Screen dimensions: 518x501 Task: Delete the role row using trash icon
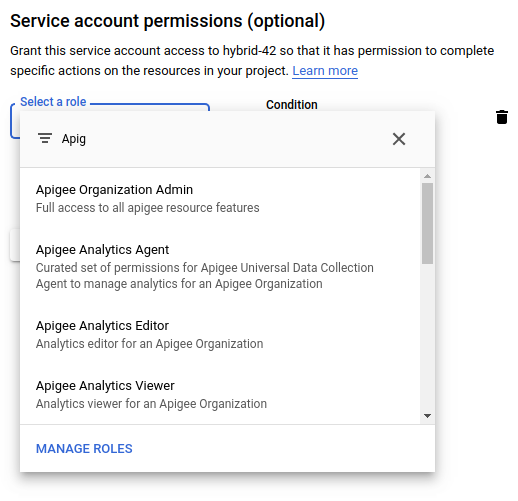(x=502, y=117)
